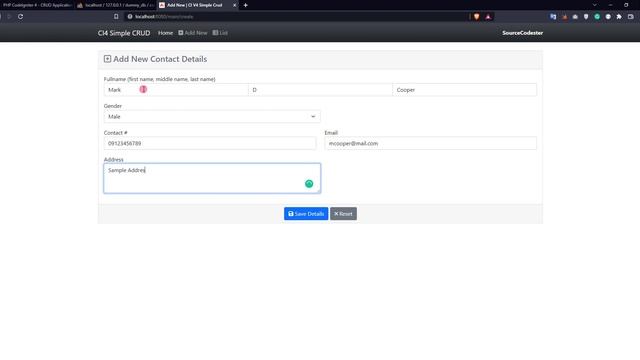Follow the SourceCodester link in navbar
640x360 pixels.
(522, 33)
